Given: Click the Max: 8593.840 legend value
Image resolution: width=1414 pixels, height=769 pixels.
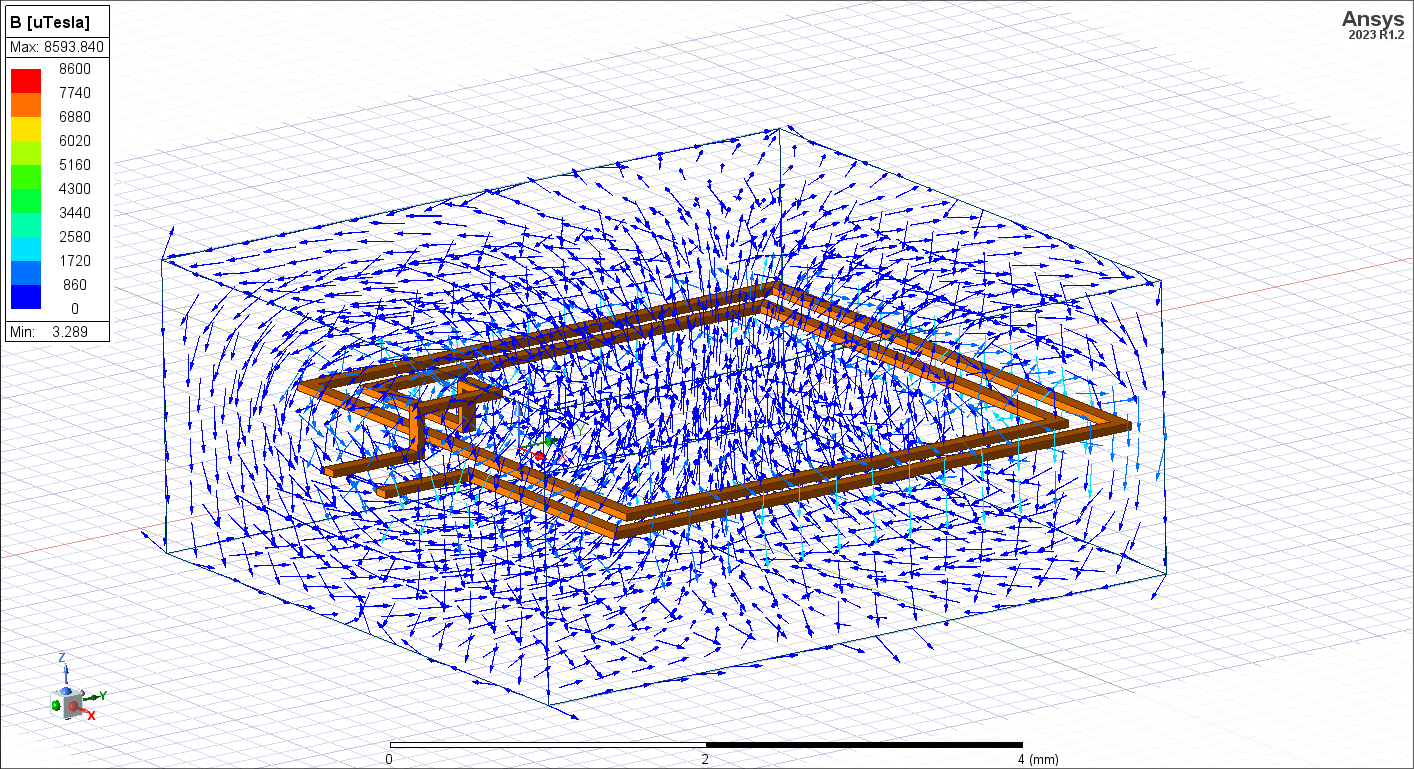Looking at the screenshot, I should click(x=56, y=47).
